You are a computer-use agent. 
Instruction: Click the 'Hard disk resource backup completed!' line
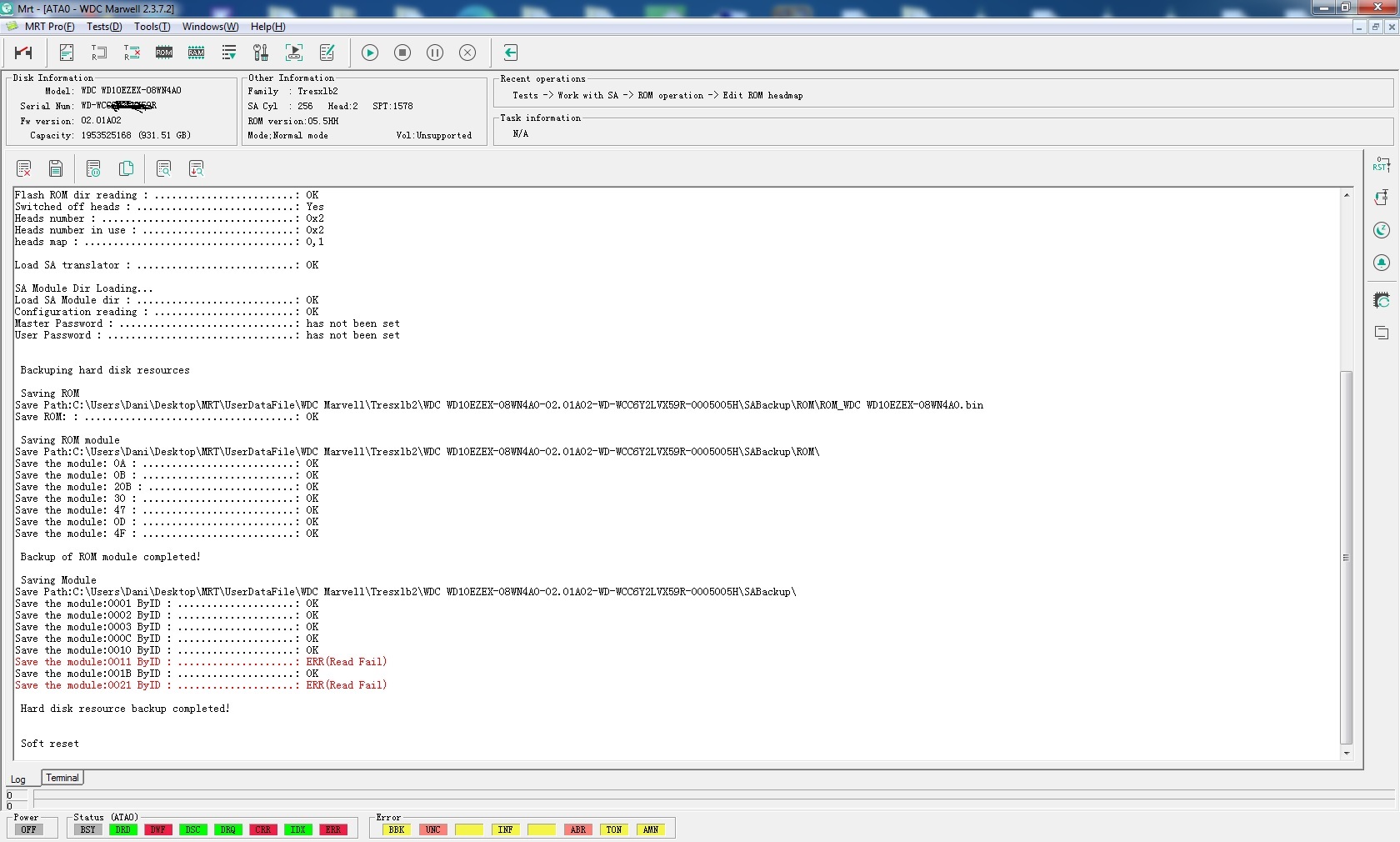click(125, 709)
